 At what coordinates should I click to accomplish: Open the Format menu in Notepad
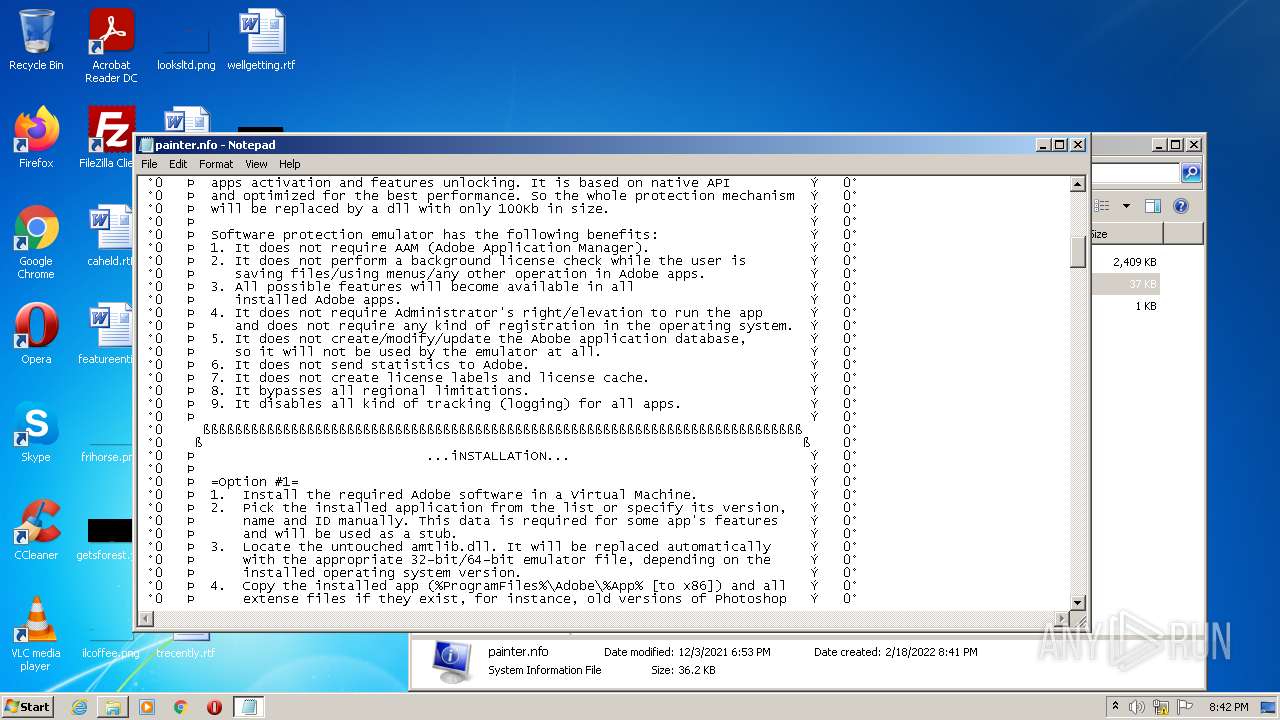[x=216, y=164]
